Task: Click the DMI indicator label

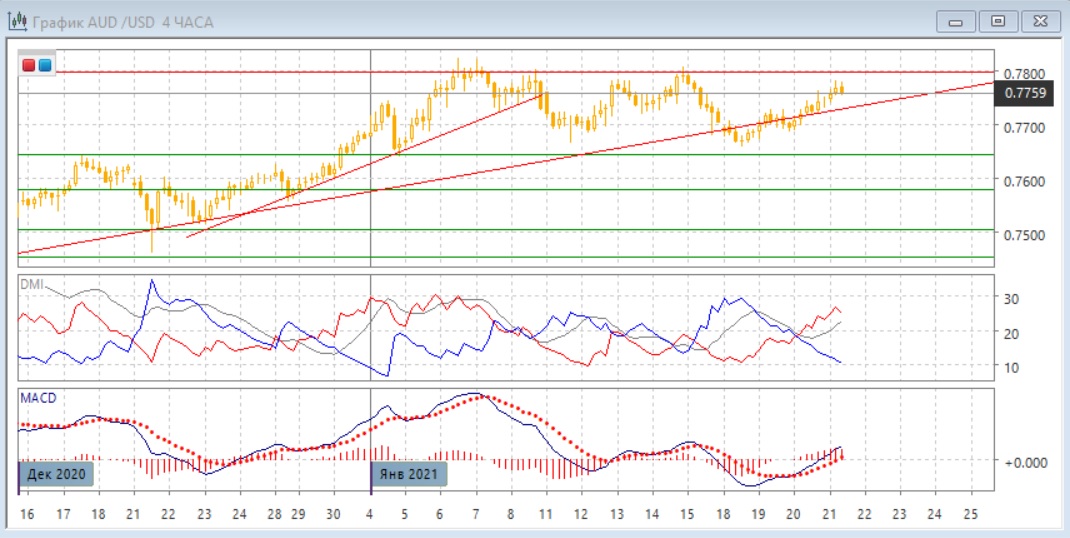Action: point(33,284)
